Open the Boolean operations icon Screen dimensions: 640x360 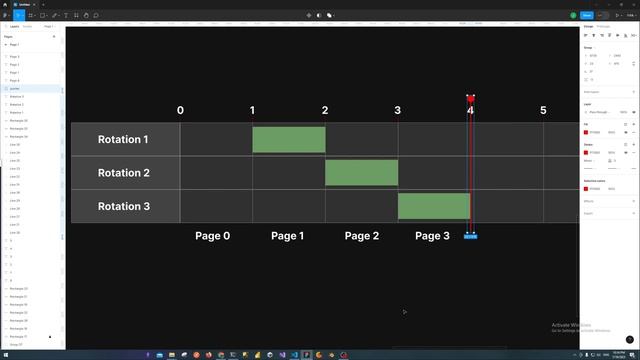[329, 16]
